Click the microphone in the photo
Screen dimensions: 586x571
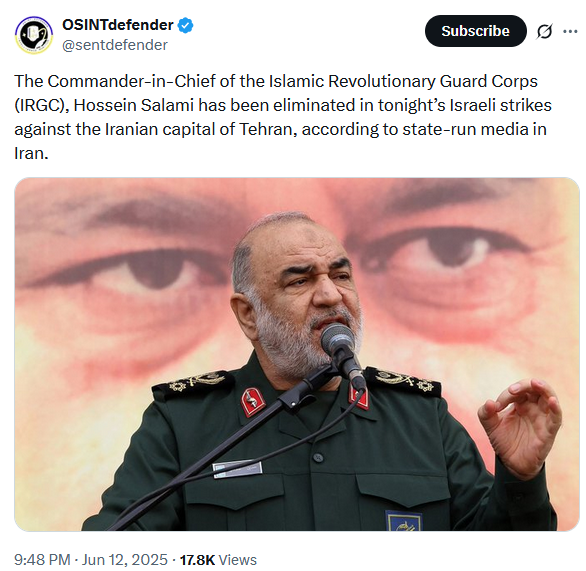337,340
